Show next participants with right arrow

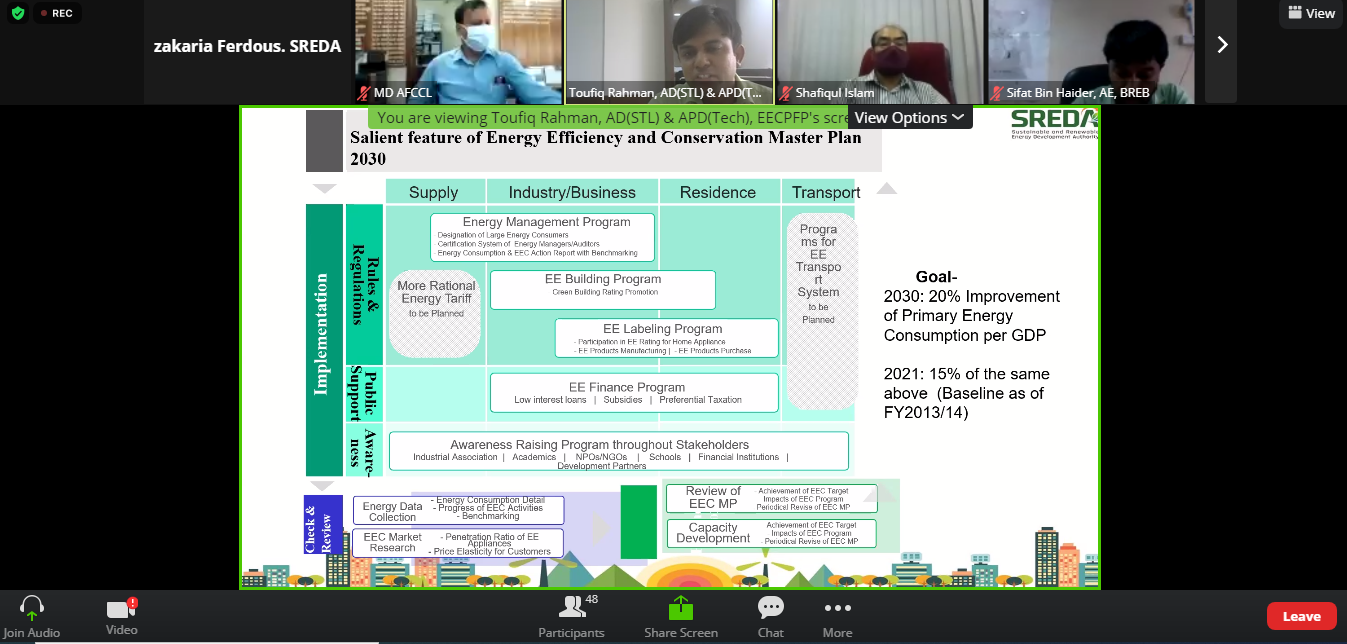(x=1221, y=45)
